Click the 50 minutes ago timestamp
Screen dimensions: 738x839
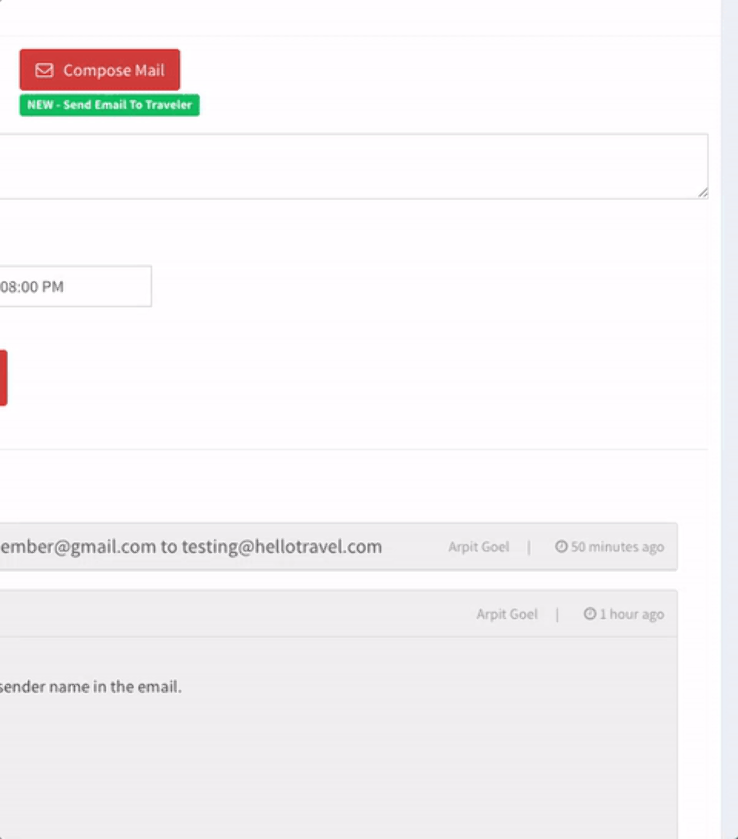click(617, 547)
